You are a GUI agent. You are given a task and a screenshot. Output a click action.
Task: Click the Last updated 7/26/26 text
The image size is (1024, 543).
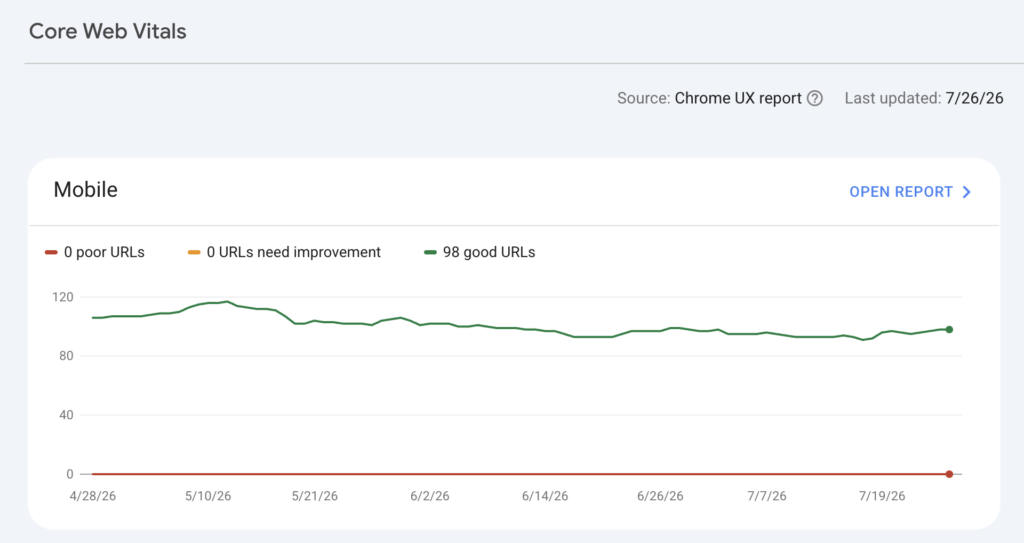[x=923, y=99]
